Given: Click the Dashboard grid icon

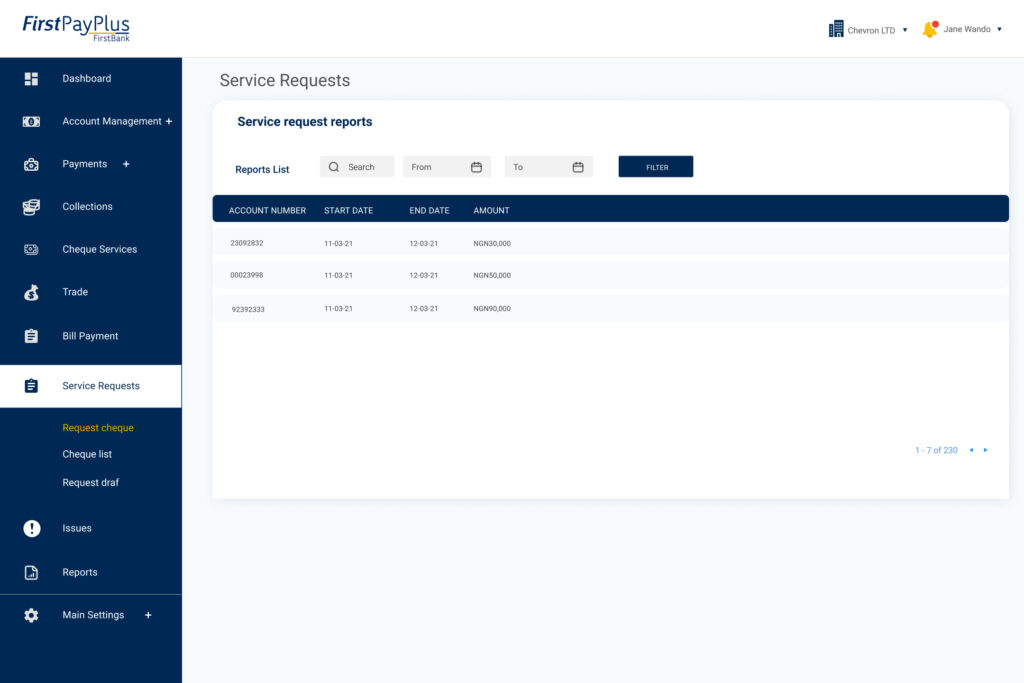Looking at the screenshot, I should point(31,79).
